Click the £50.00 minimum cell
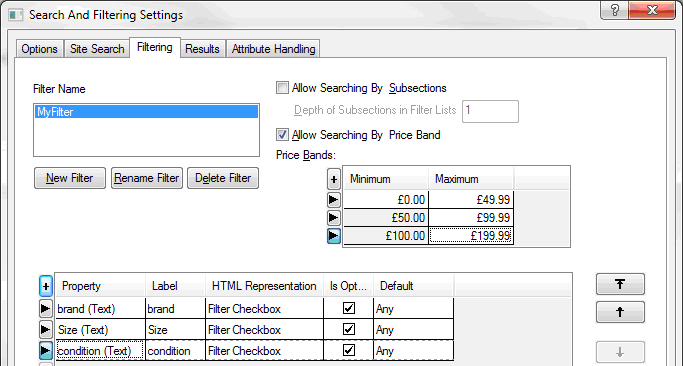 [x=386, y=218]
